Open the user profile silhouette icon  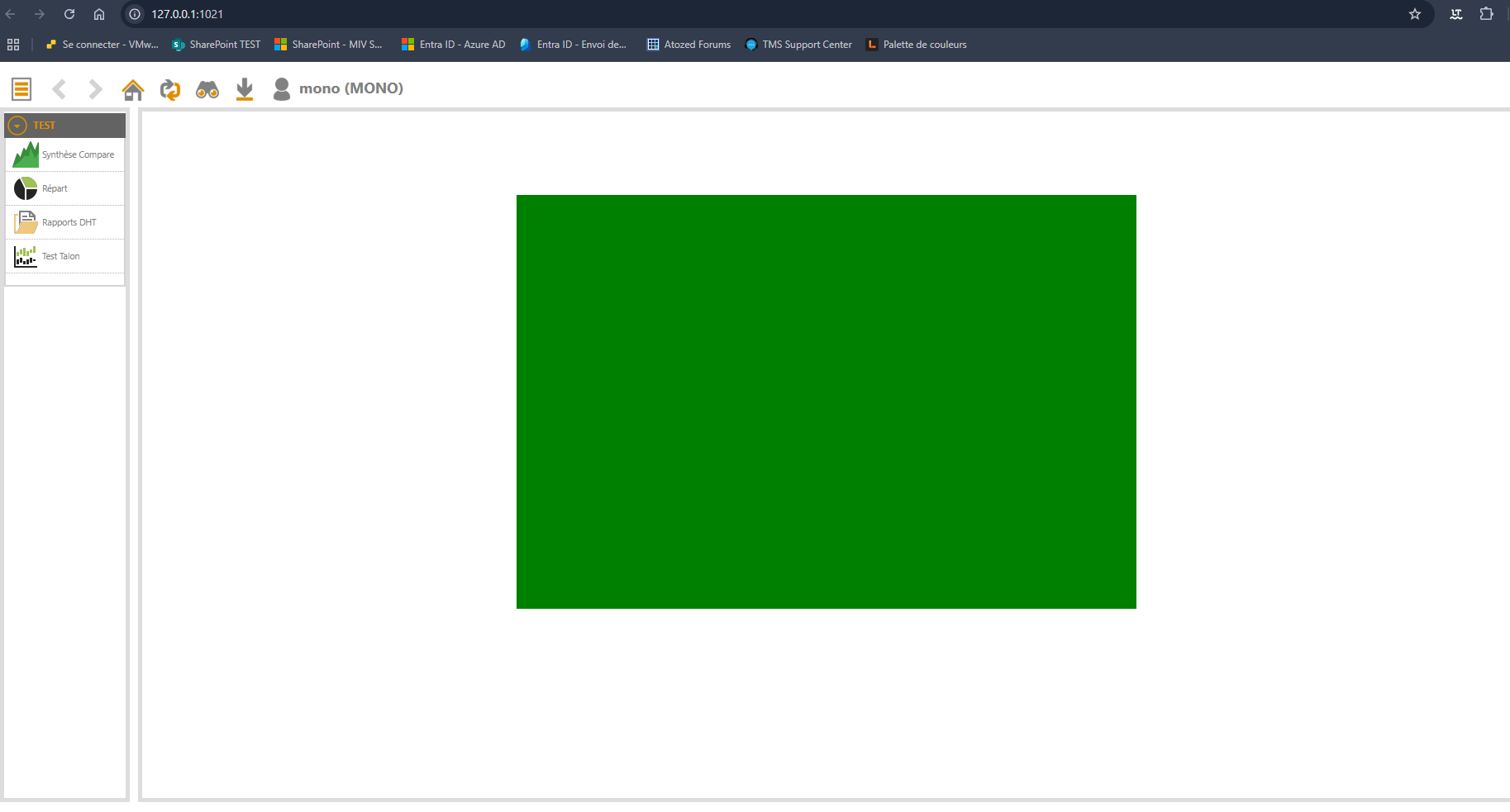click(x=282, y=89)
